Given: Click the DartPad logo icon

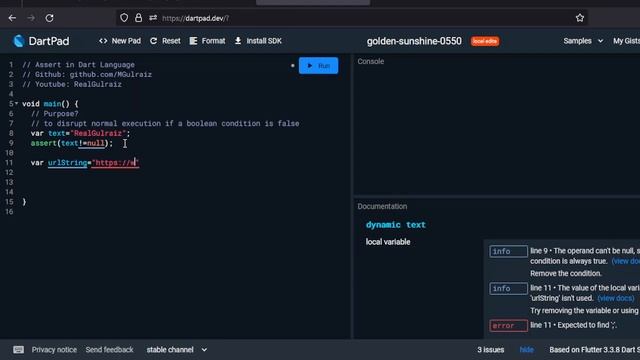Looking at the screenshot, I should point(19,41).
